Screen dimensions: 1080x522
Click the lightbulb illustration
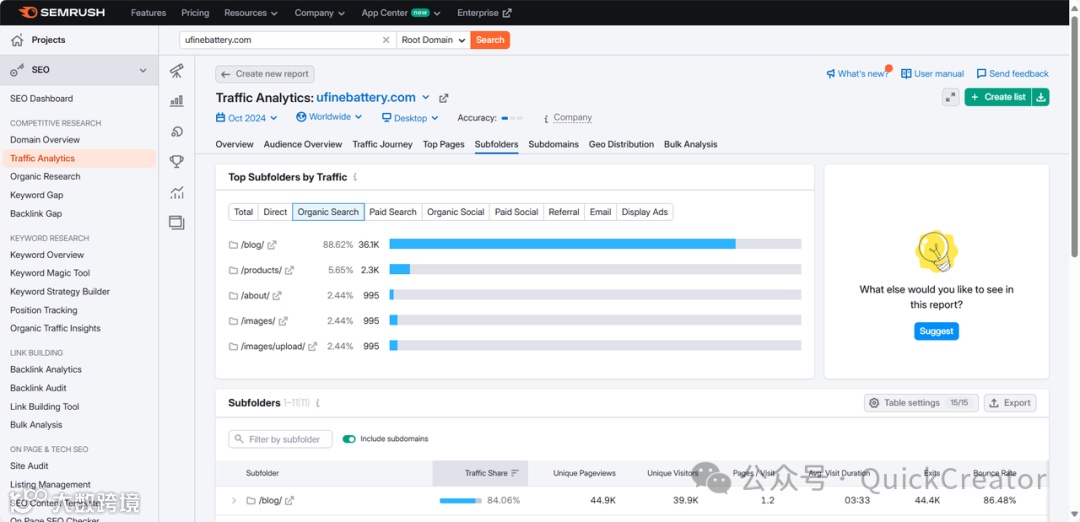[x=936, y=252]
